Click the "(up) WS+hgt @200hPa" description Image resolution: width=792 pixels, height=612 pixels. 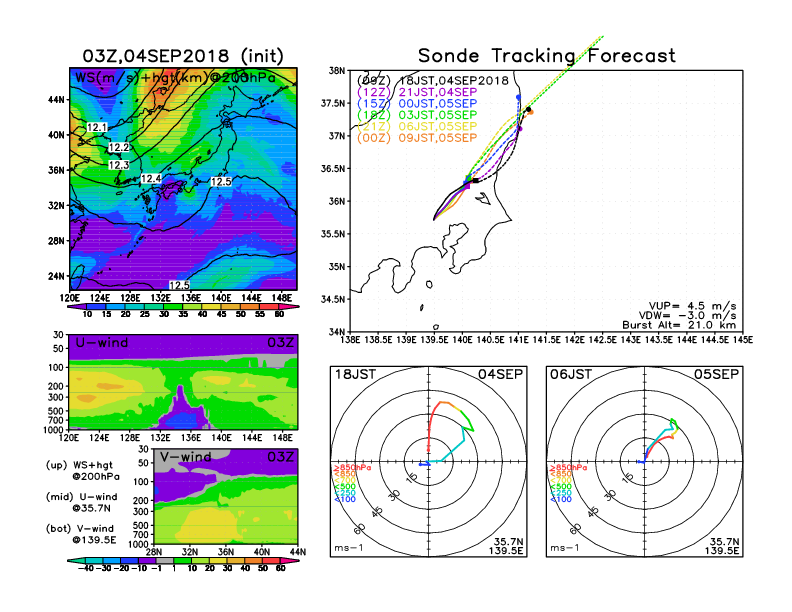click(x=83, y=471)
